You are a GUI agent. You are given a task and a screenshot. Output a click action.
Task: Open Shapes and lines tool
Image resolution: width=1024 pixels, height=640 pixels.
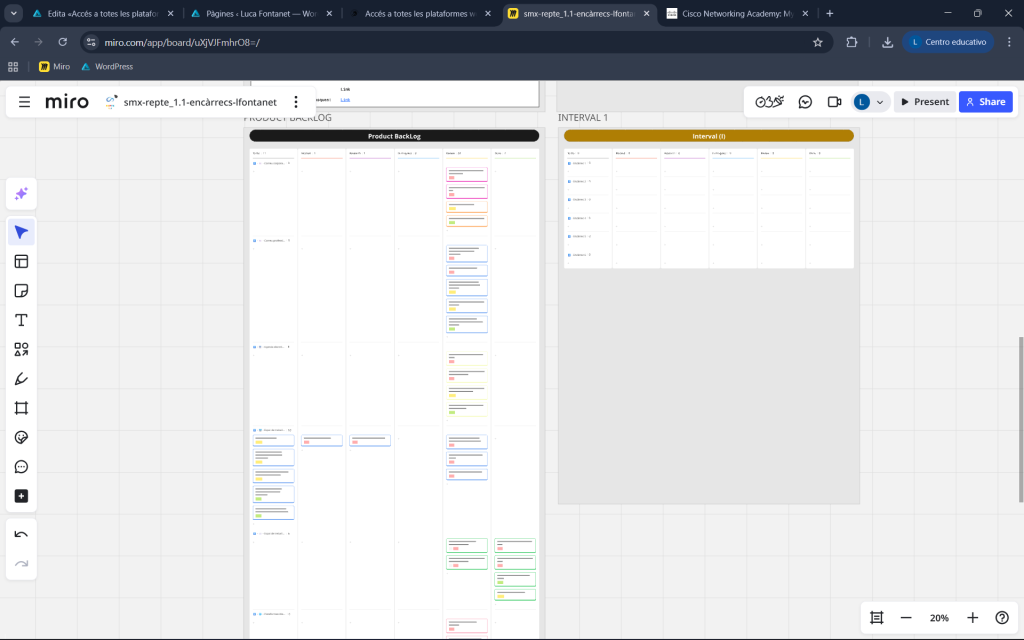(21, 350)
